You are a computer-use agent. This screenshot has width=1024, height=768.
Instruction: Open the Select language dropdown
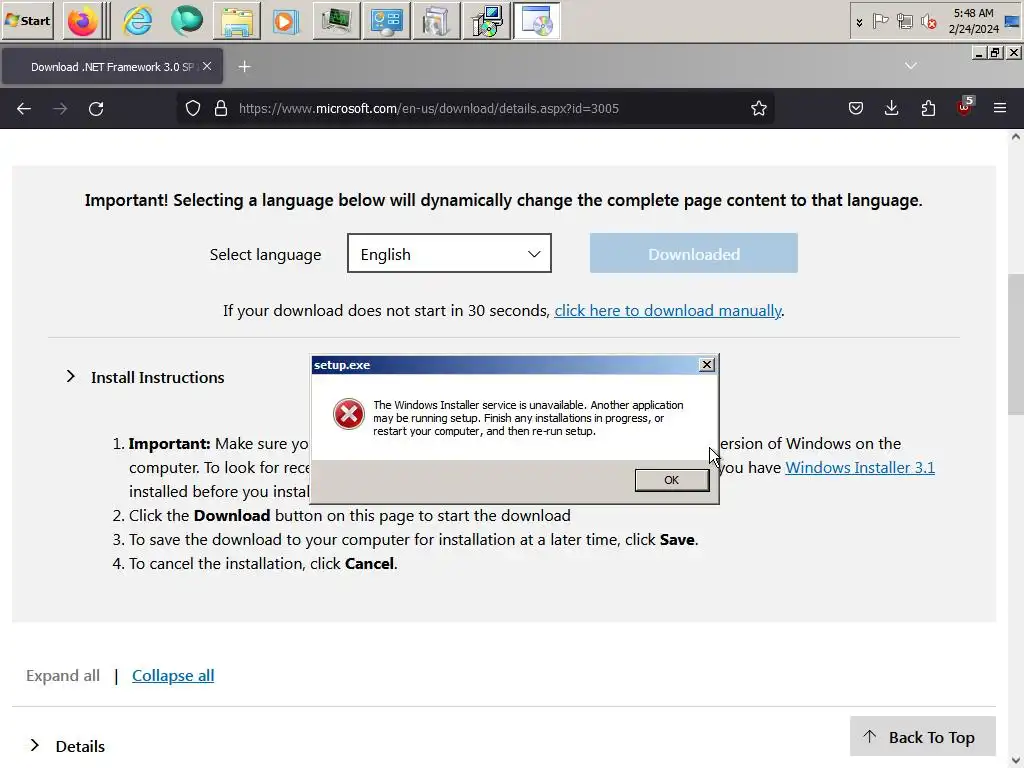pyautogui.click(x=449, y=253)
